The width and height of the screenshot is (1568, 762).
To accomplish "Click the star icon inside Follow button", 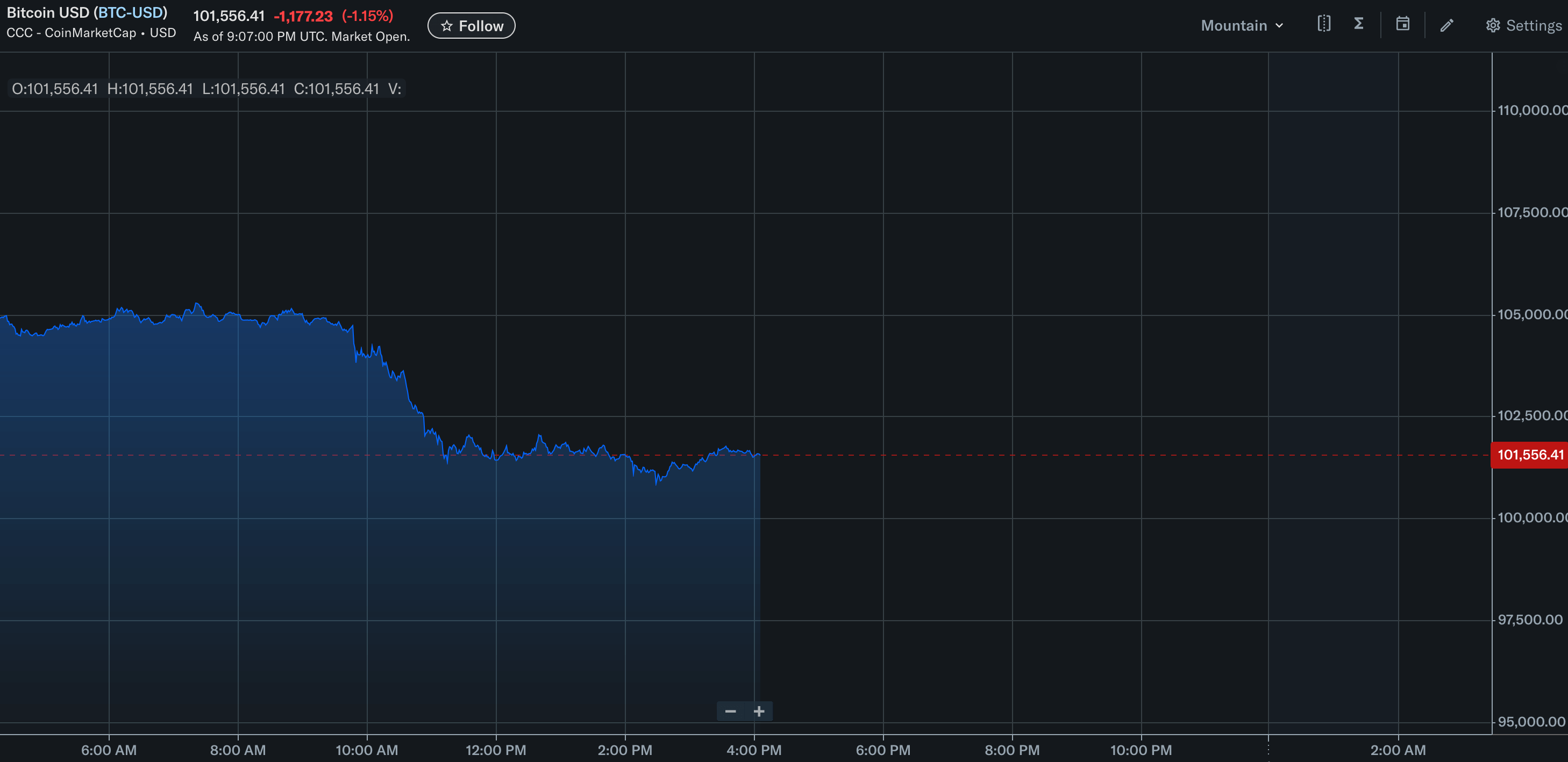I will [448, 26].
